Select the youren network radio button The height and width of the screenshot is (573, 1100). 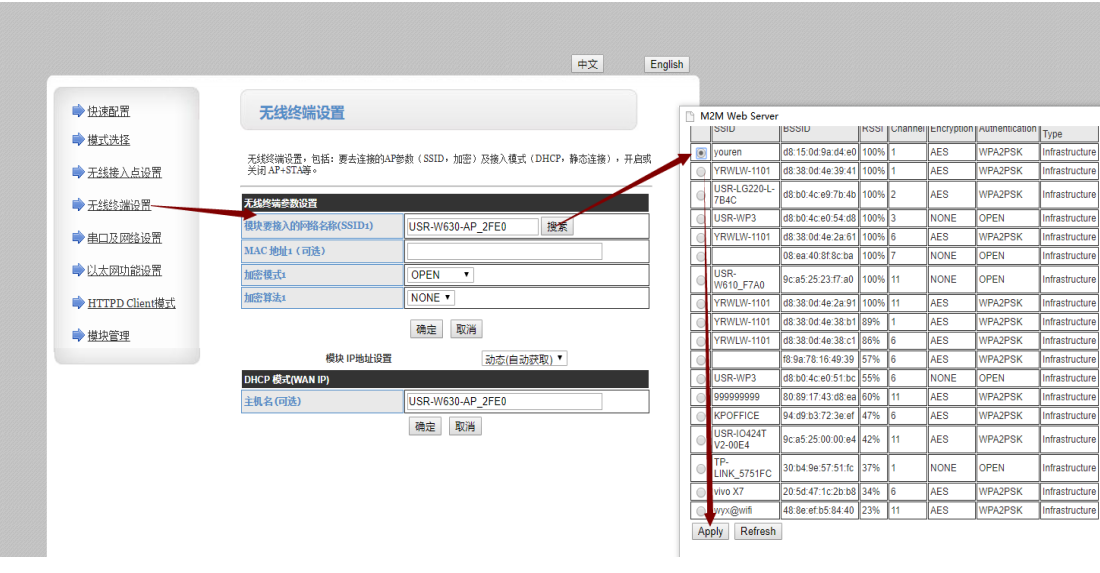(x=701, y=153)
